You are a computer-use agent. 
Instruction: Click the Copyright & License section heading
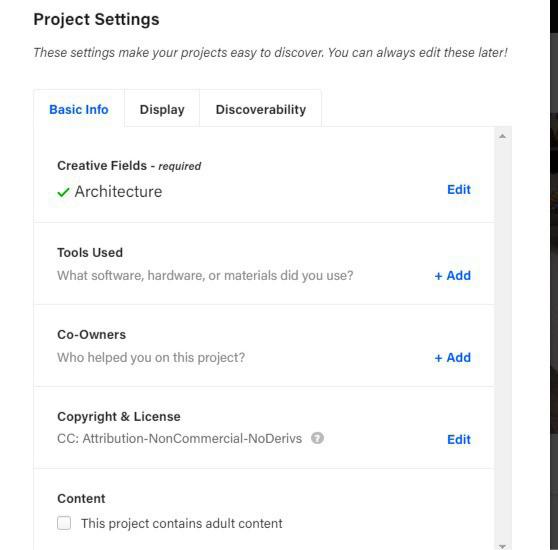pyautogui.click(x=119, y=417)
